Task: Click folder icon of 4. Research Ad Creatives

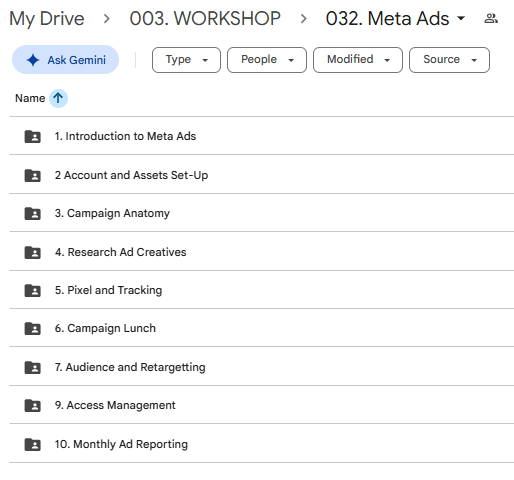Action: pos(33,252)
